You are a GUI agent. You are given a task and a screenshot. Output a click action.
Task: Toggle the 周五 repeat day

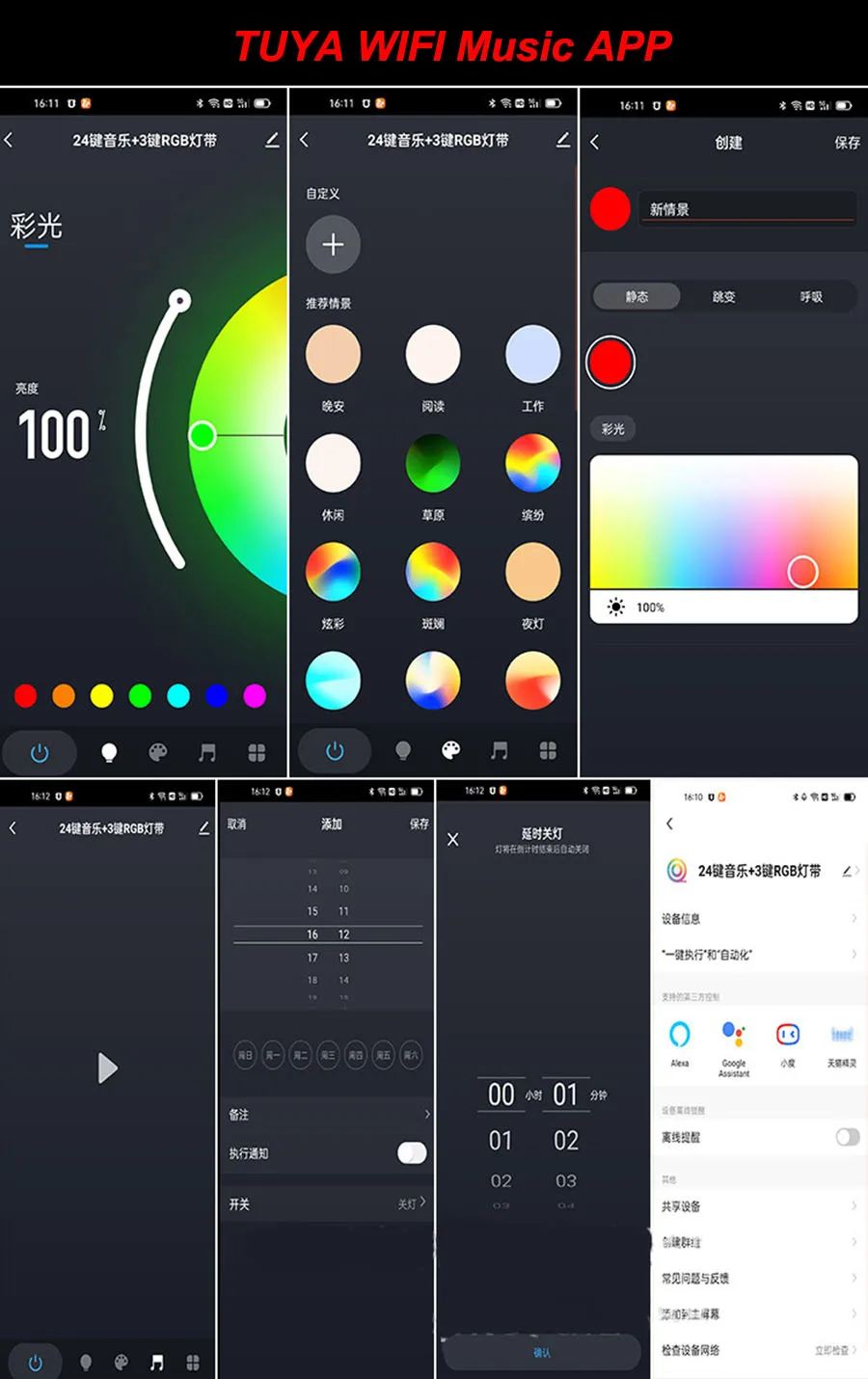coord(383,1055)
